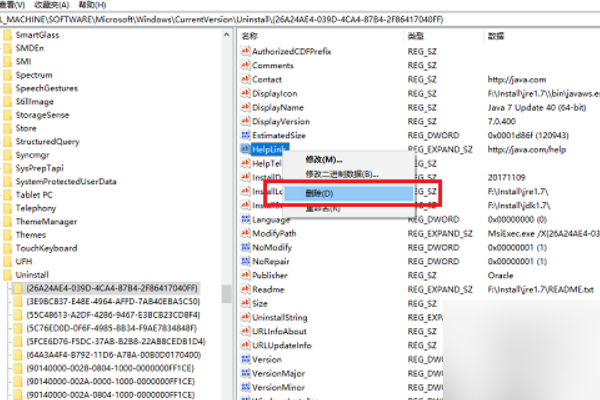Image resolution: width=600 pixels, height=400 pixels.
Task: Click the DisplayVersion value icon
Action: [245, 121]
